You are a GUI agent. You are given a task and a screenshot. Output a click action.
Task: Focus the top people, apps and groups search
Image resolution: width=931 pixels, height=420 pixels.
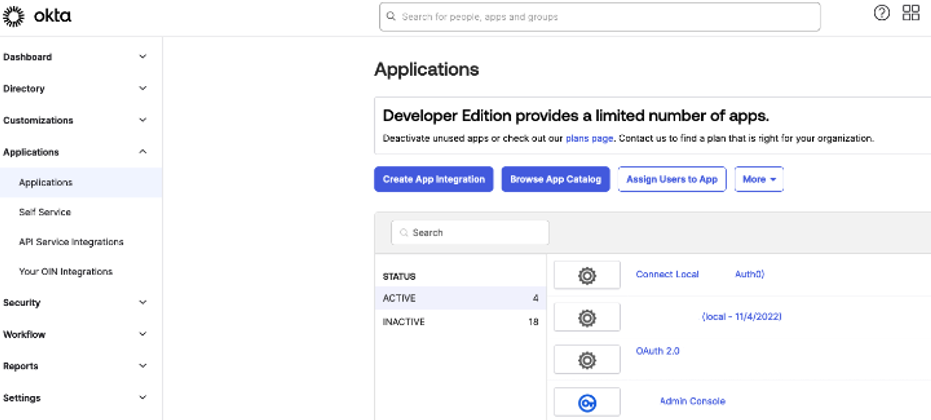600,17
